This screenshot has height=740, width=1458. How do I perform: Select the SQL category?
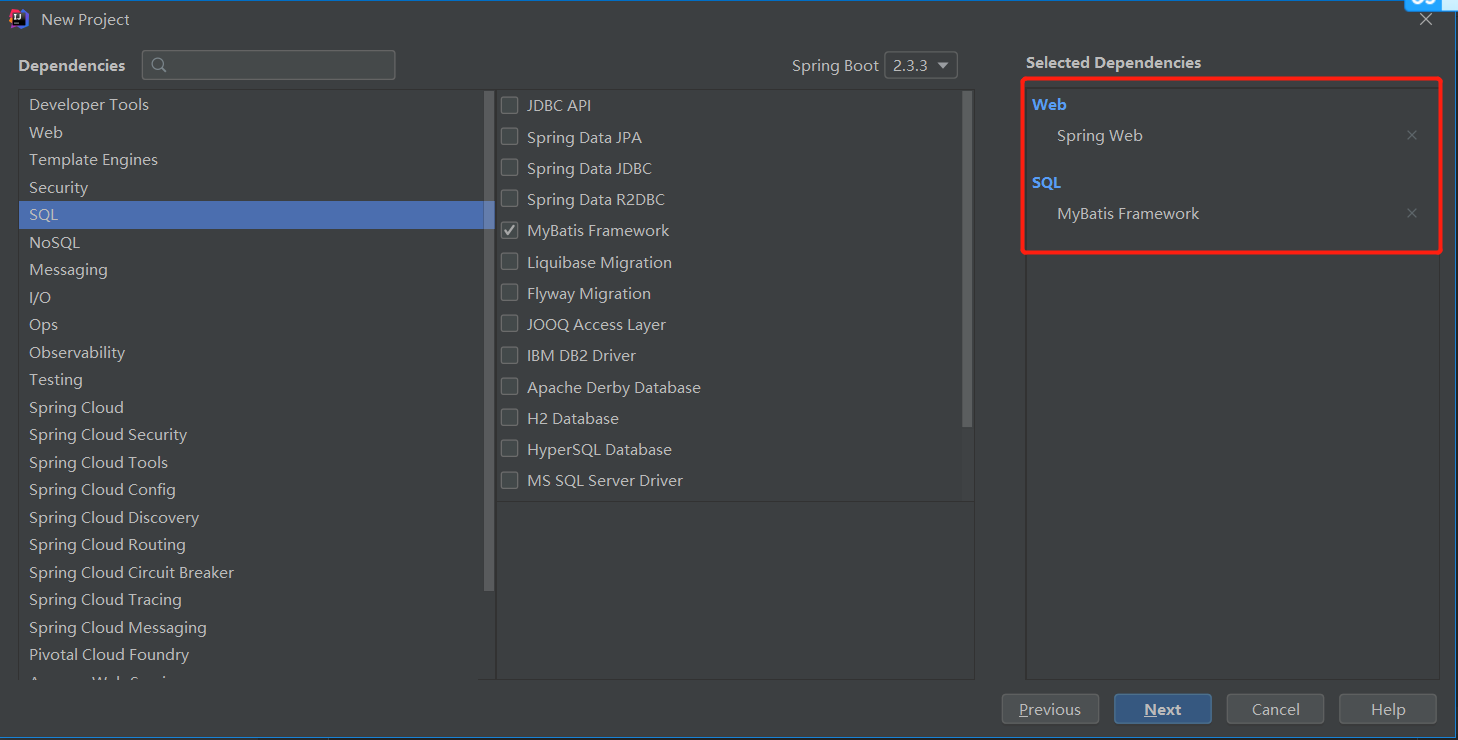(x=251, y=215)
